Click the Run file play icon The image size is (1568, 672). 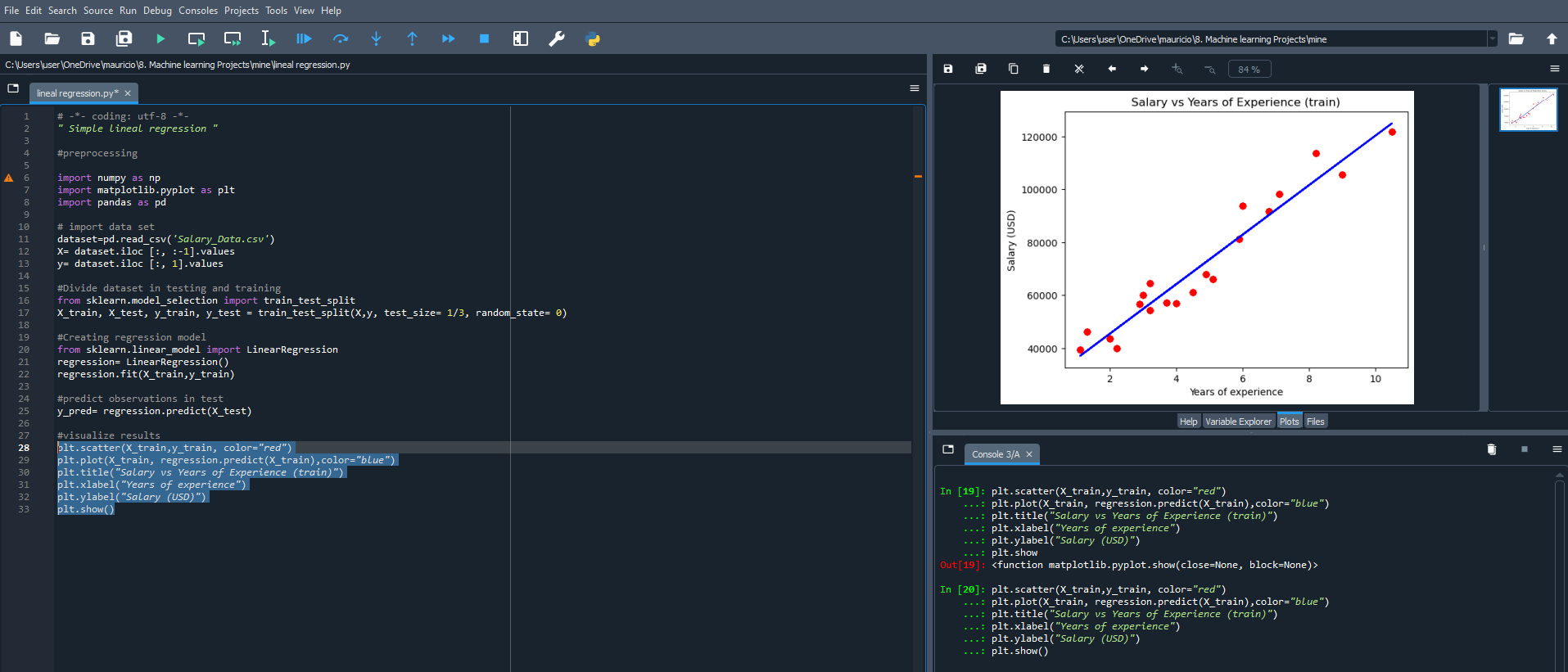[160, 38]
